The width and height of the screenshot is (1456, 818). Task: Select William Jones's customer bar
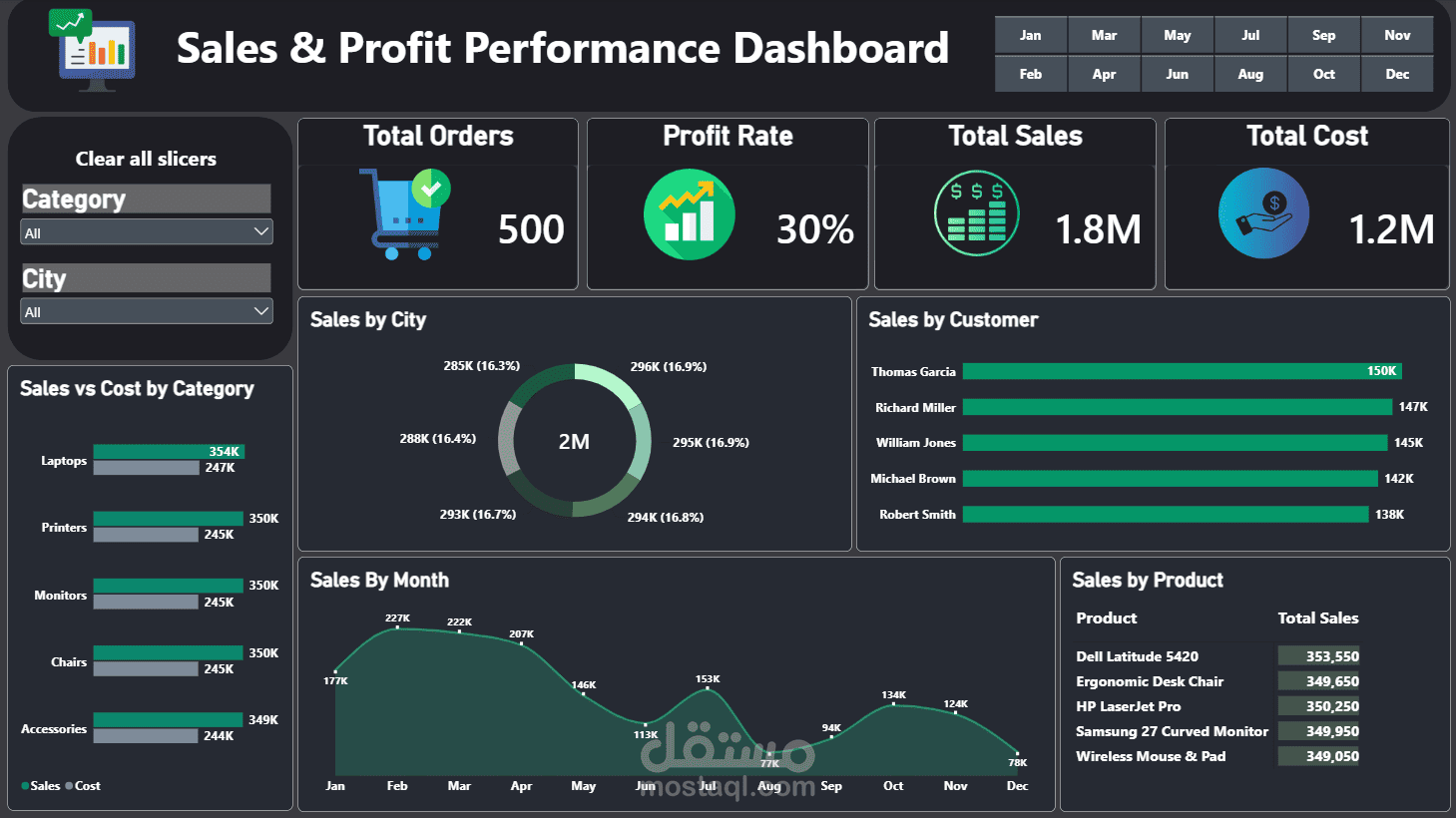[1176, 443]
